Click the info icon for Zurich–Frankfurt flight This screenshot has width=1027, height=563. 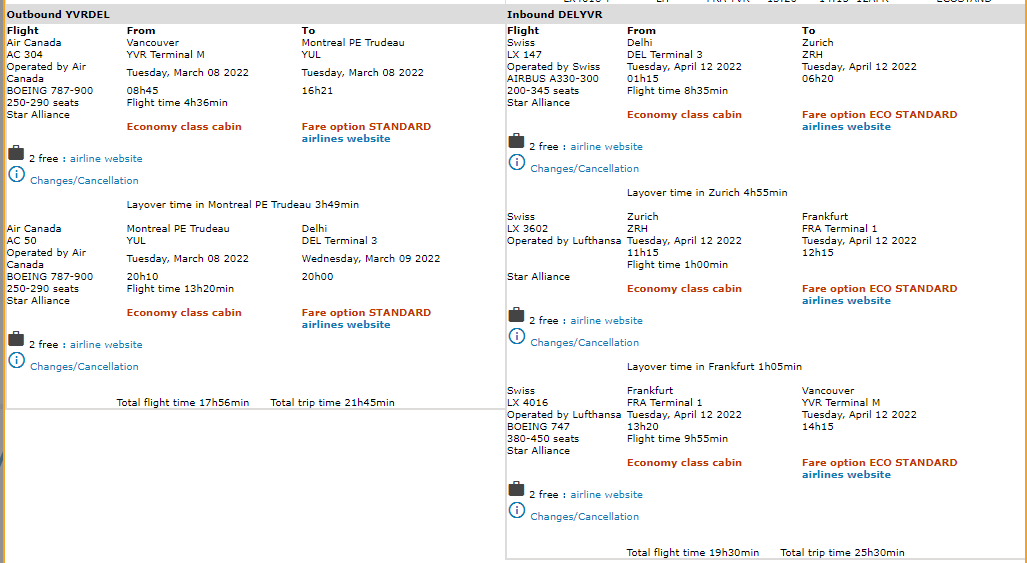(x=516, y=337)
